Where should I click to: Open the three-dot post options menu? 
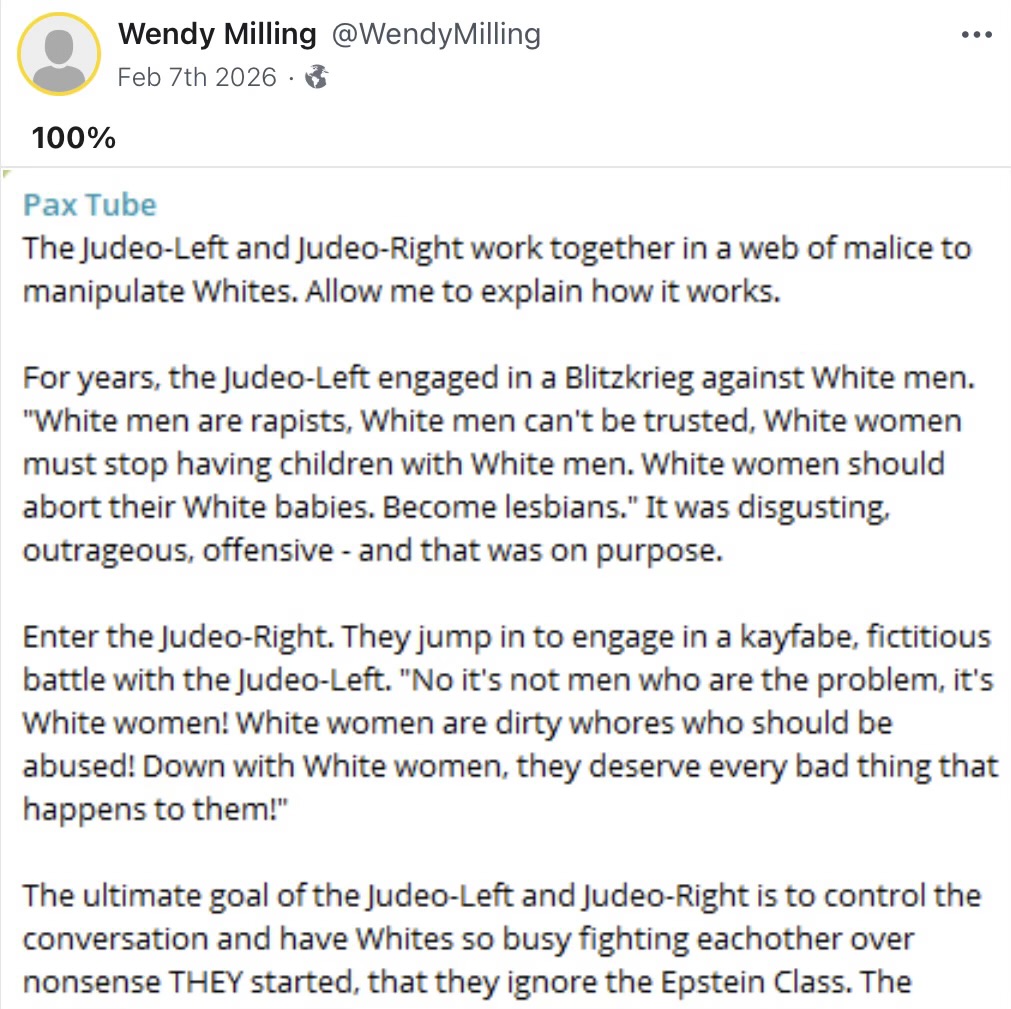coord(976,35)
